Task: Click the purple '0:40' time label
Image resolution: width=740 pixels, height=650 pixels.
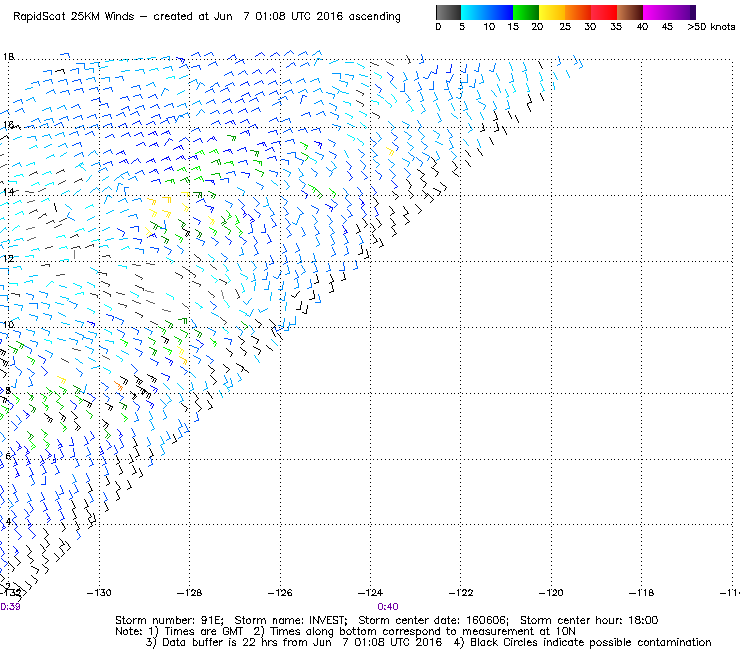Action: tap(388, 607)
